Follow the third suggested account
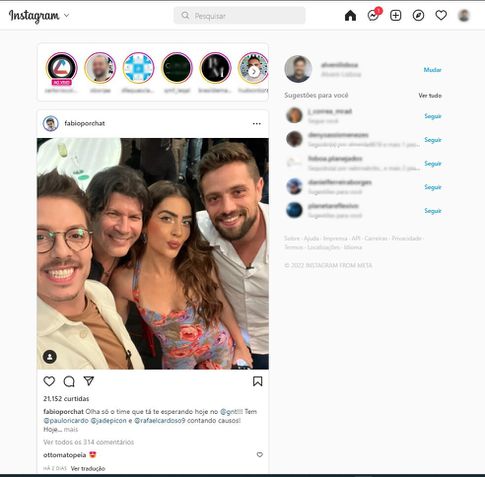This screenshot has height=477, width=485. (x=433, y=163)
